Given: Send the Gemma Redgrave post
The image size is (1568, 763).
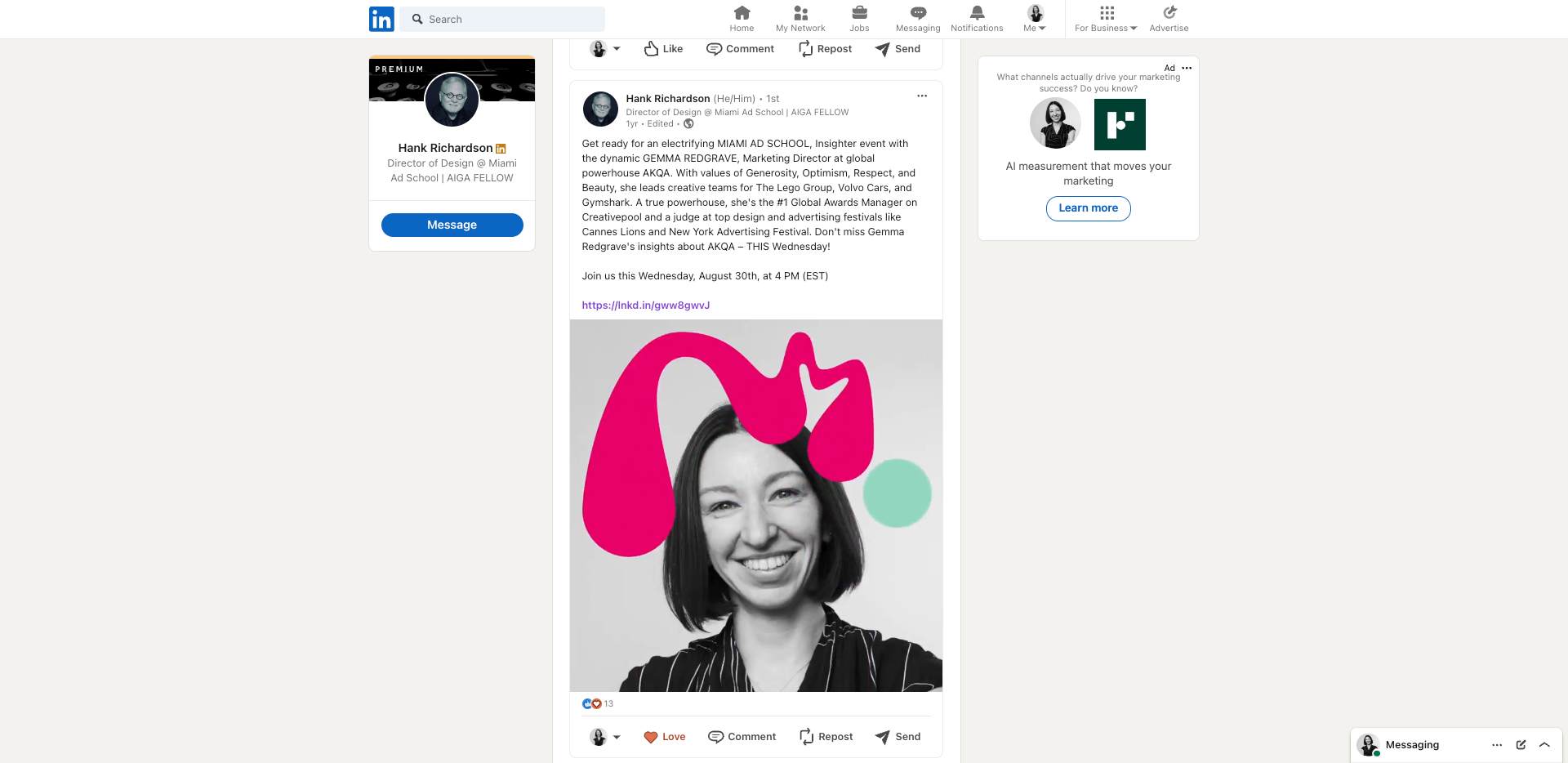Looking at the screenshot, I should click(898, 737).
